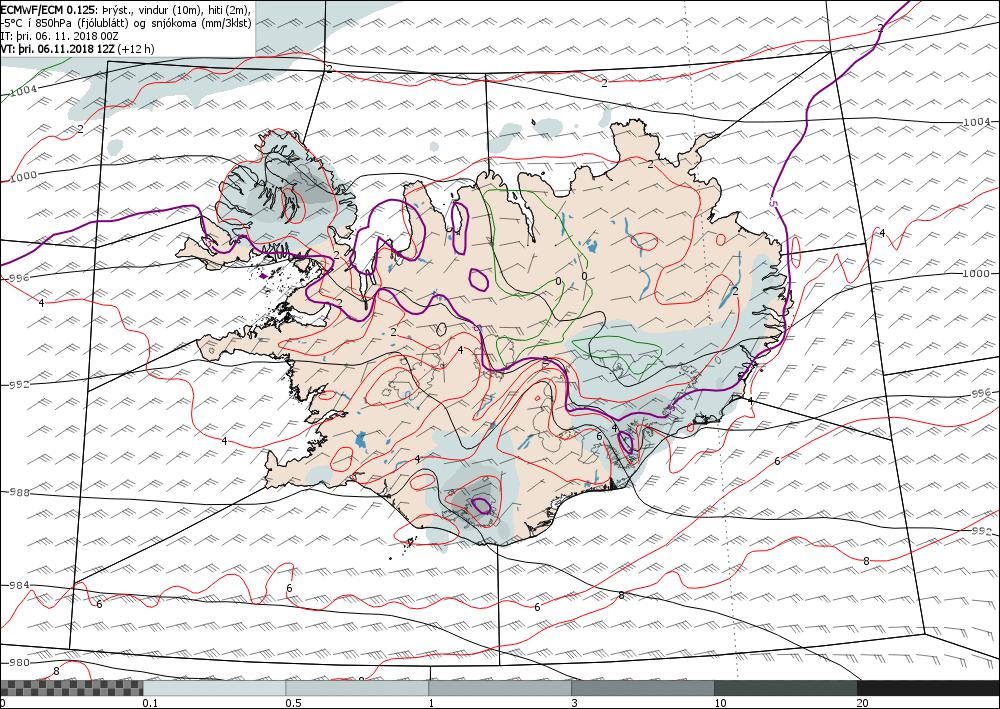The width and height of the screenshot is (1000, 709).
Task: Click the '-5' label on the purple isotherm
Action: pos(772,203)
